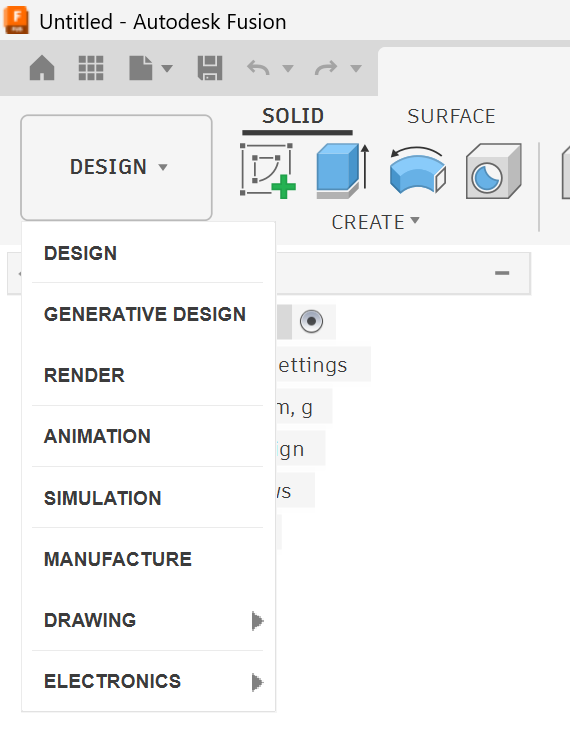Viewport: 570px width, 730px height.
Task: Open the Home tab icon
Action: click(x=42, y=68)
